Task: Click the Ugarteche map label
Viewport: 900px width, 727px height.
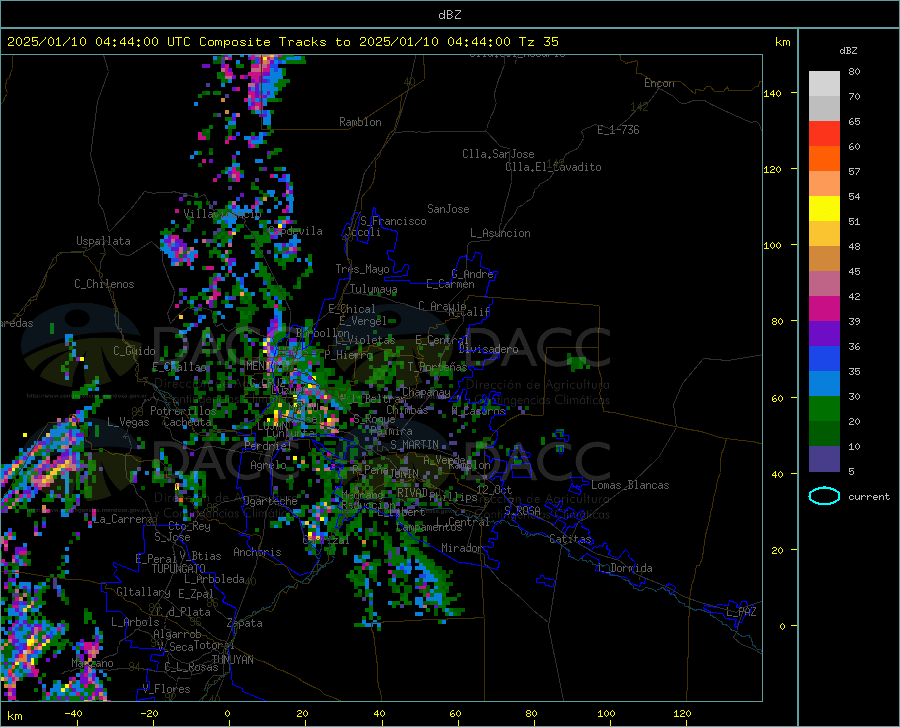Action: pos(270,501)
